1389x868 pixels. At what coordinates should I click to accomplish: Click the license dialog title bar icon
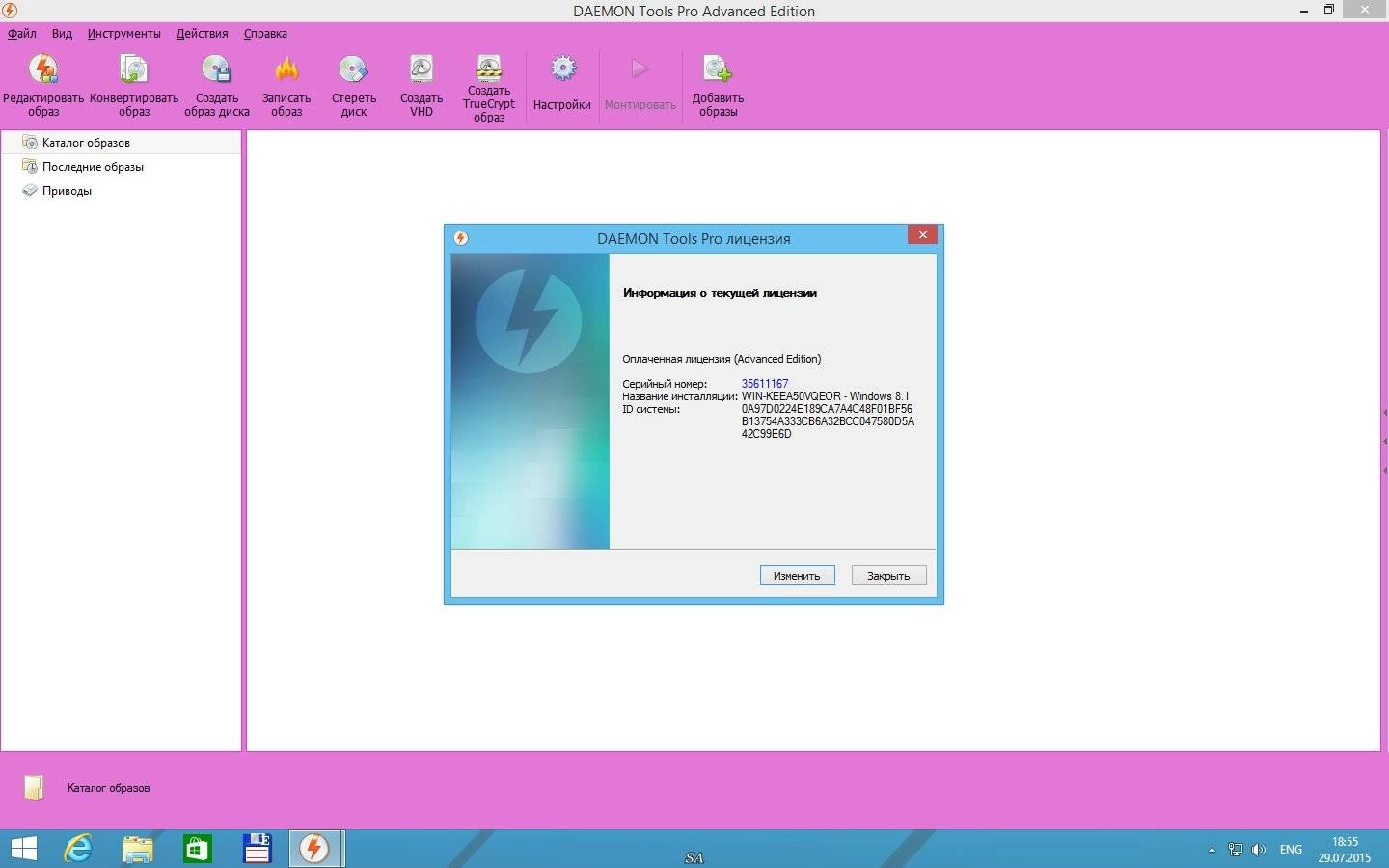click(461, 238)
